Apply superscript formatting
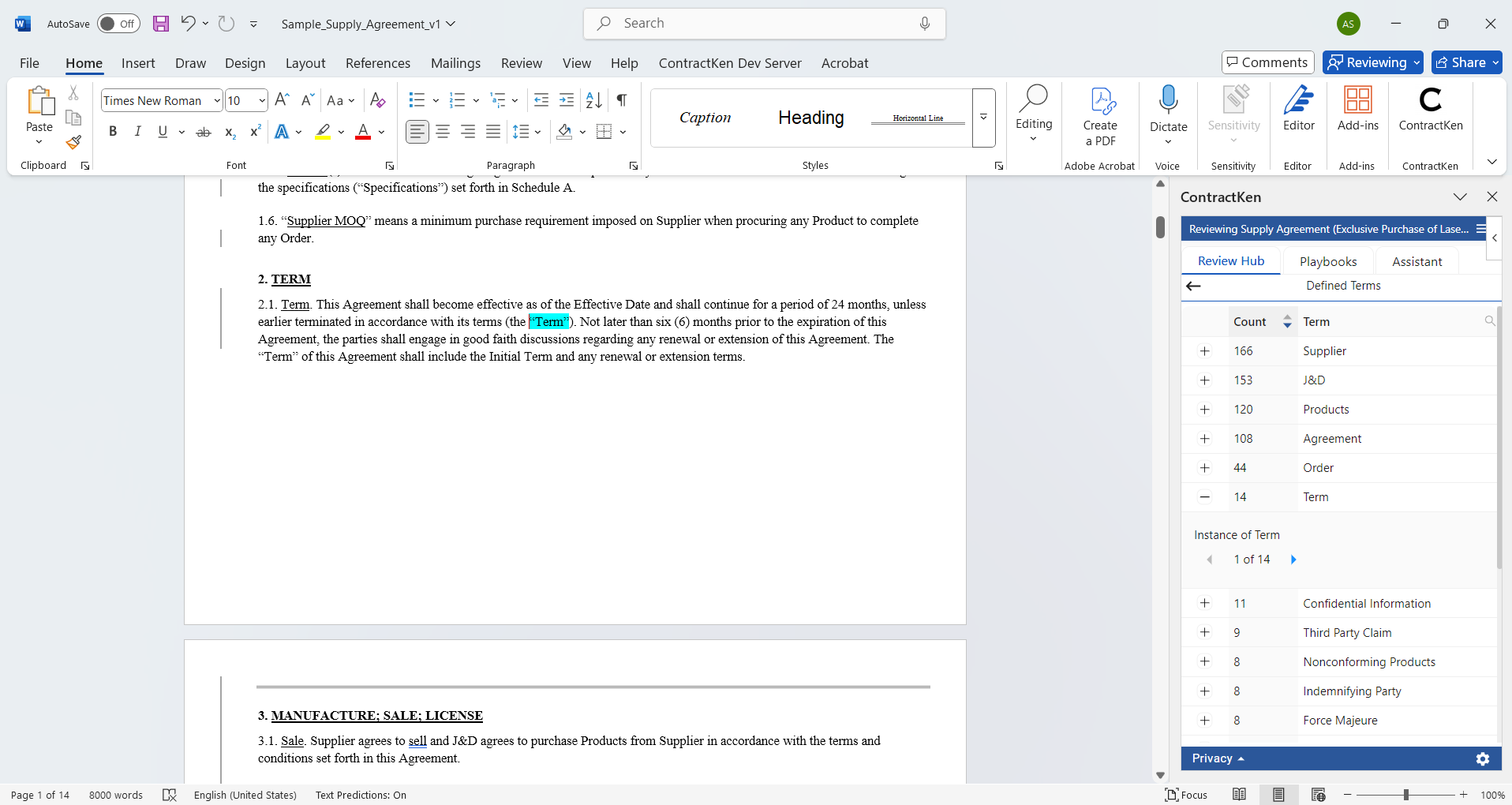Image resolution: width=1512 pixels, height=805 pixels. pos(255,132)
